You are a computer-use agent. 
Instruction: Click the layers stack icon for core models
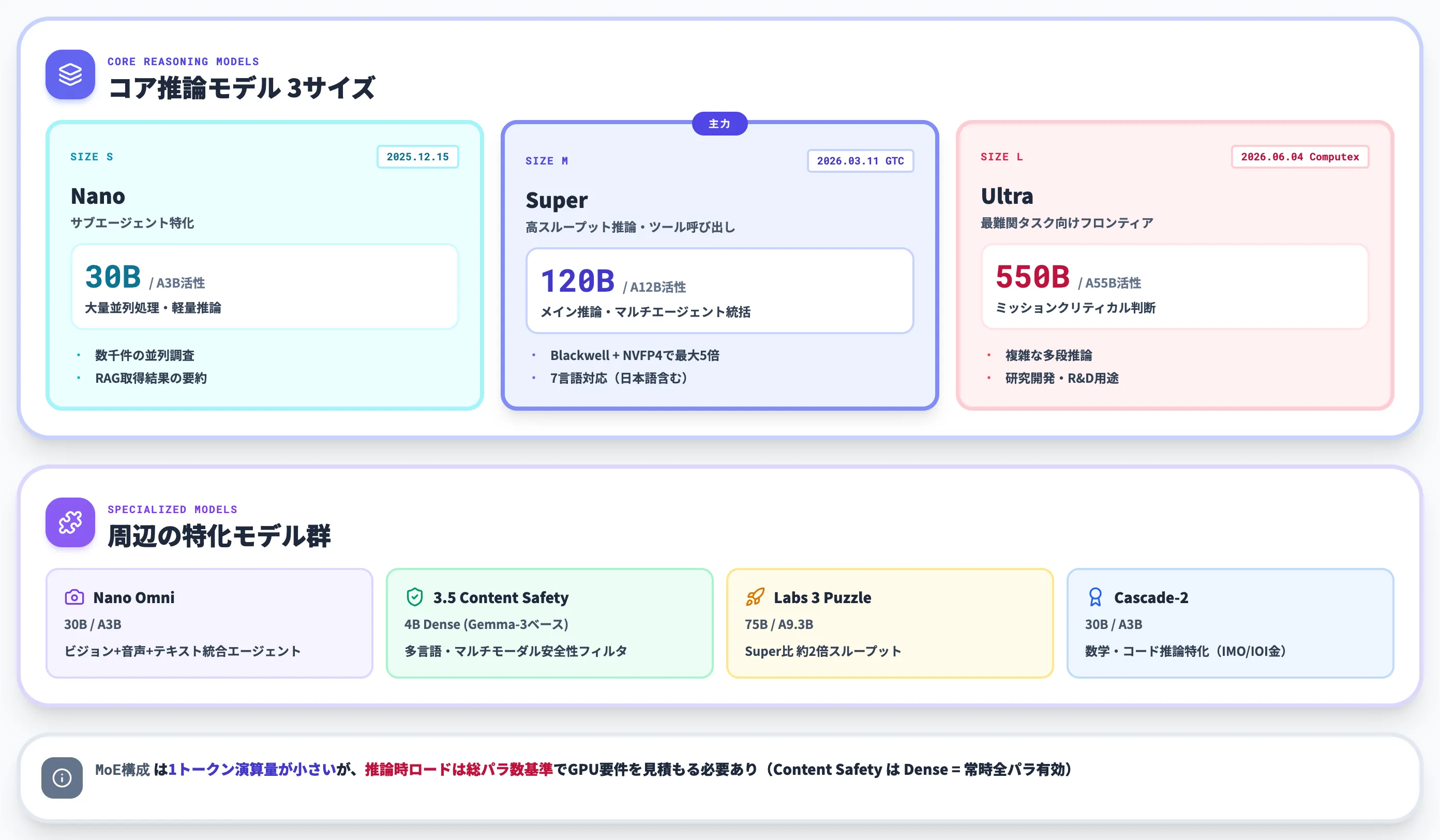[70, 74]
